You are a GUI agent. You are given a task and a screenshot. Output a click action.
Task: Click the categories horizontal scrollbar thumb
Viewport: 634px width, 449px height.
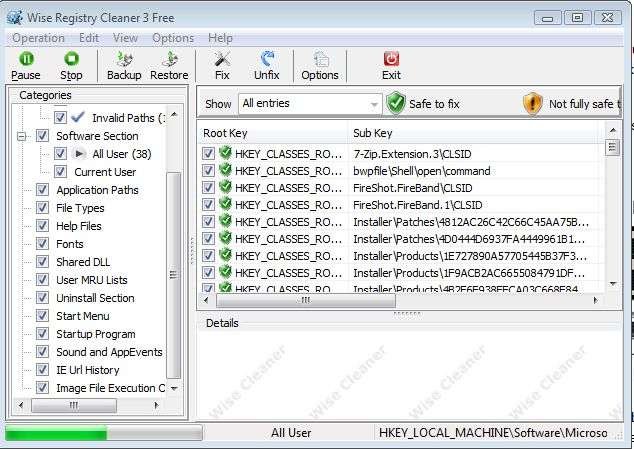point(74,405)
